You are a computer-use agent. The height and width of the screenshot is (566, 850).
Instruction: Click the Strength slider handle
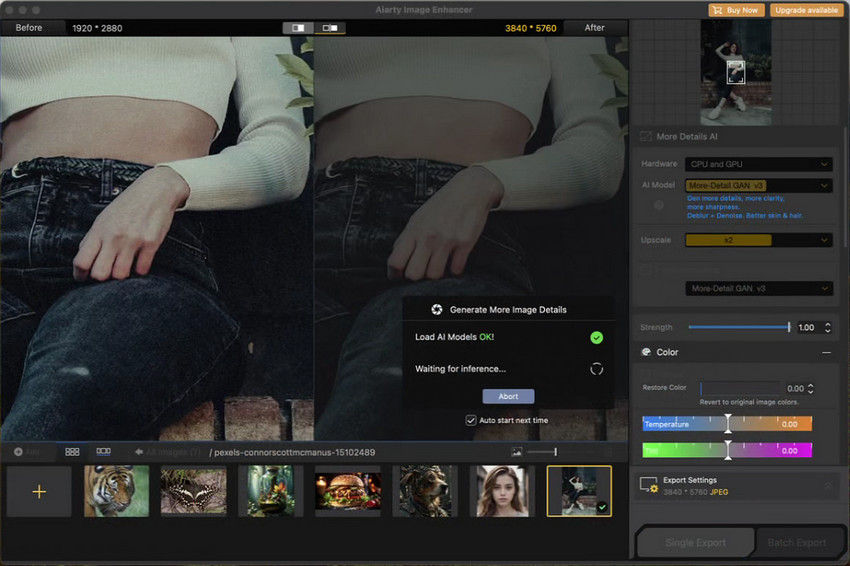point(789,327)
